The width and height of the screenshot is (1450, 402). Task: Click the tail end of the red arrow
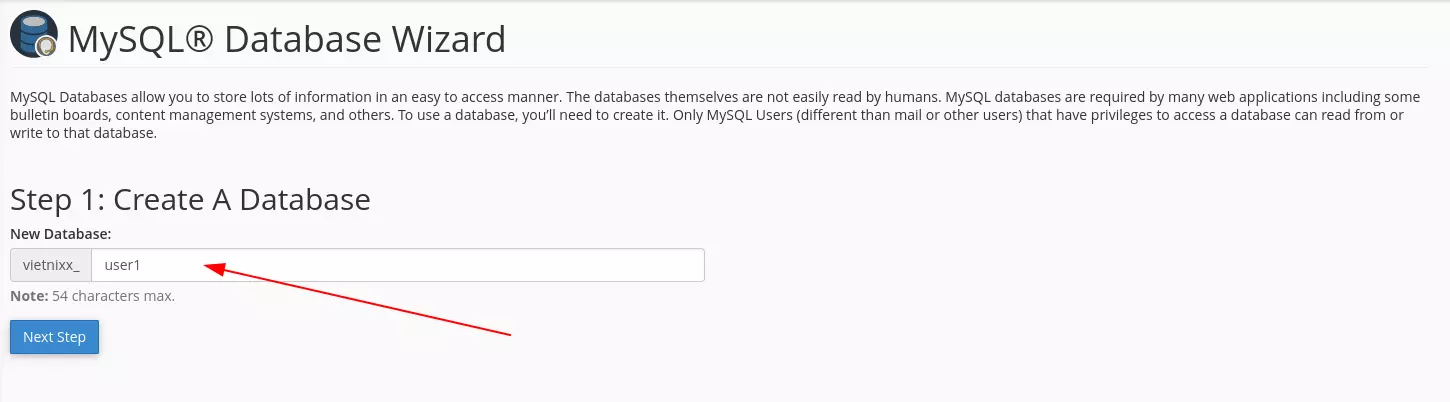tap(509, 333)
